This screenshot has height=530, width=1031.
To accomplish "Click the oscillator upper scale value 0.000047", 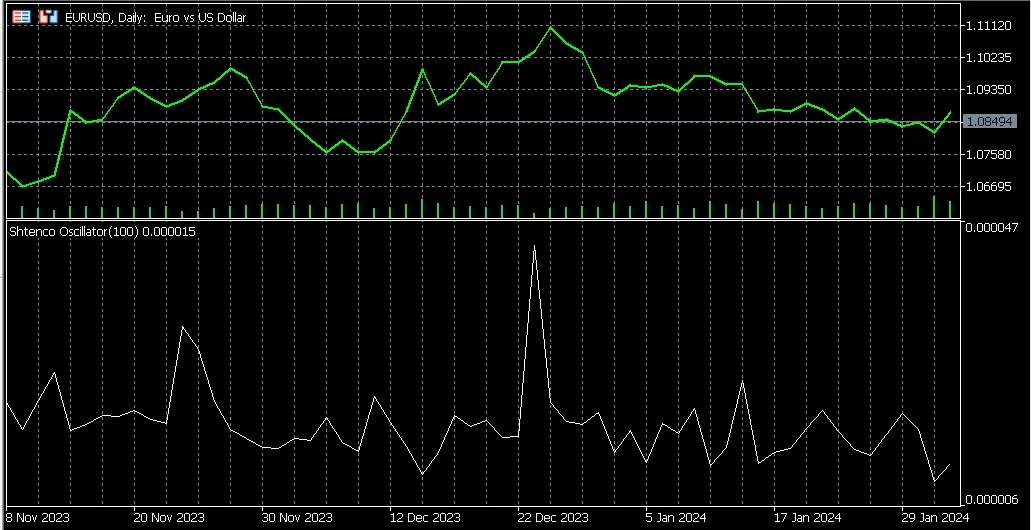I will click(x=992, y=228).
